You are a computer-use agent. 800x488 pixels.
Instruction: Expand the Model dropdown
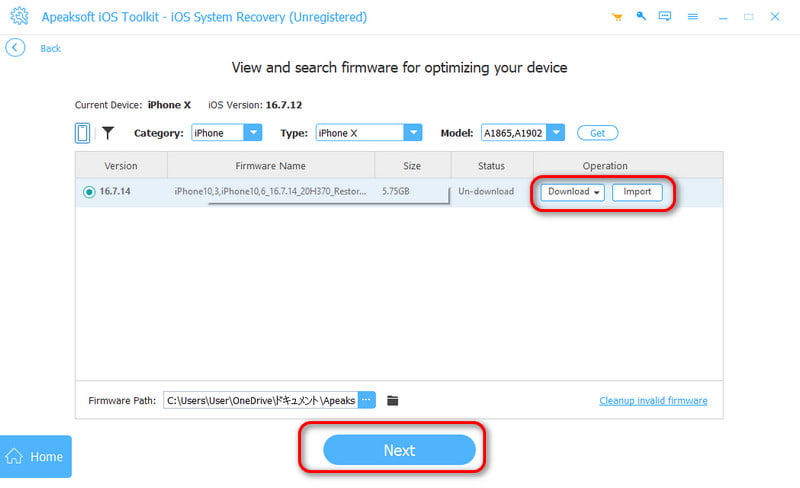coord(556,133)
